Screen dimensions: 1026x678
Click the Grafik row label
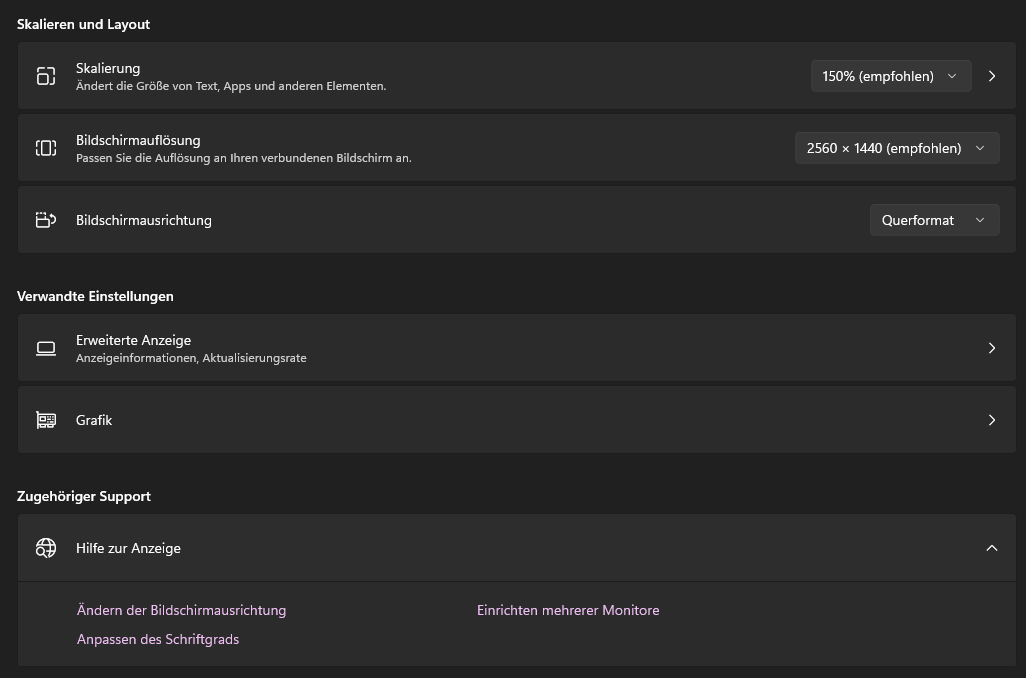[x=94, y=420]
